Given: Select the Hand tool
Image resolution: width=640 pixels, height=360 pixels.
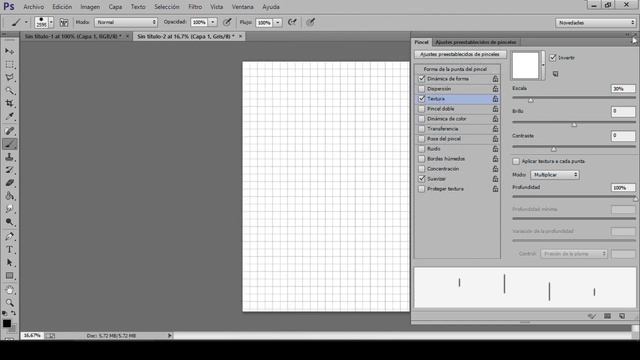Looking at the screenshot, I should [x=9, y=290].
